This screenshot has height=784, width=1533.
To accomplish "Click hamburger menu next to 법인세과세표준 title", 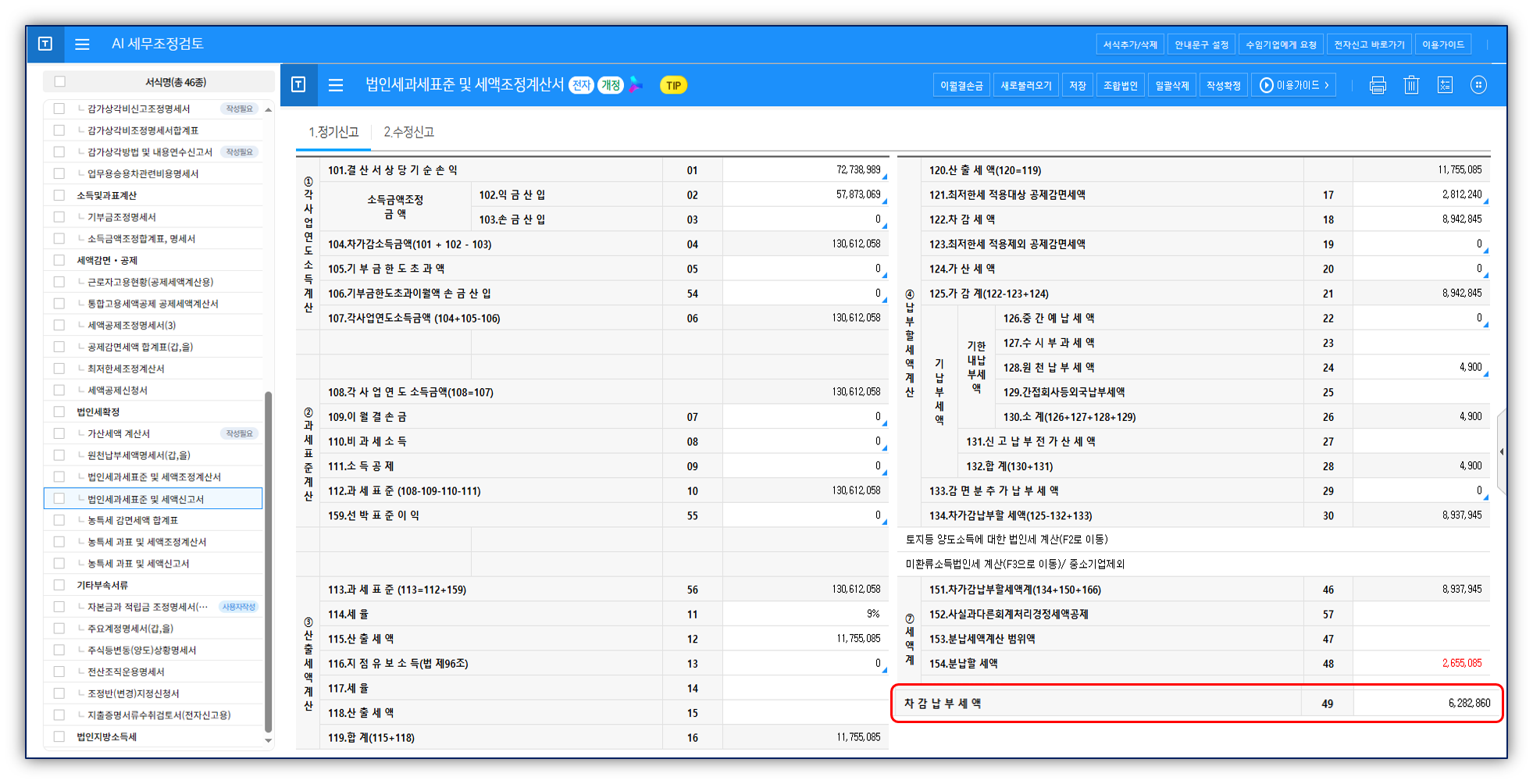I will pyautogui.click(x=336, y=85).
